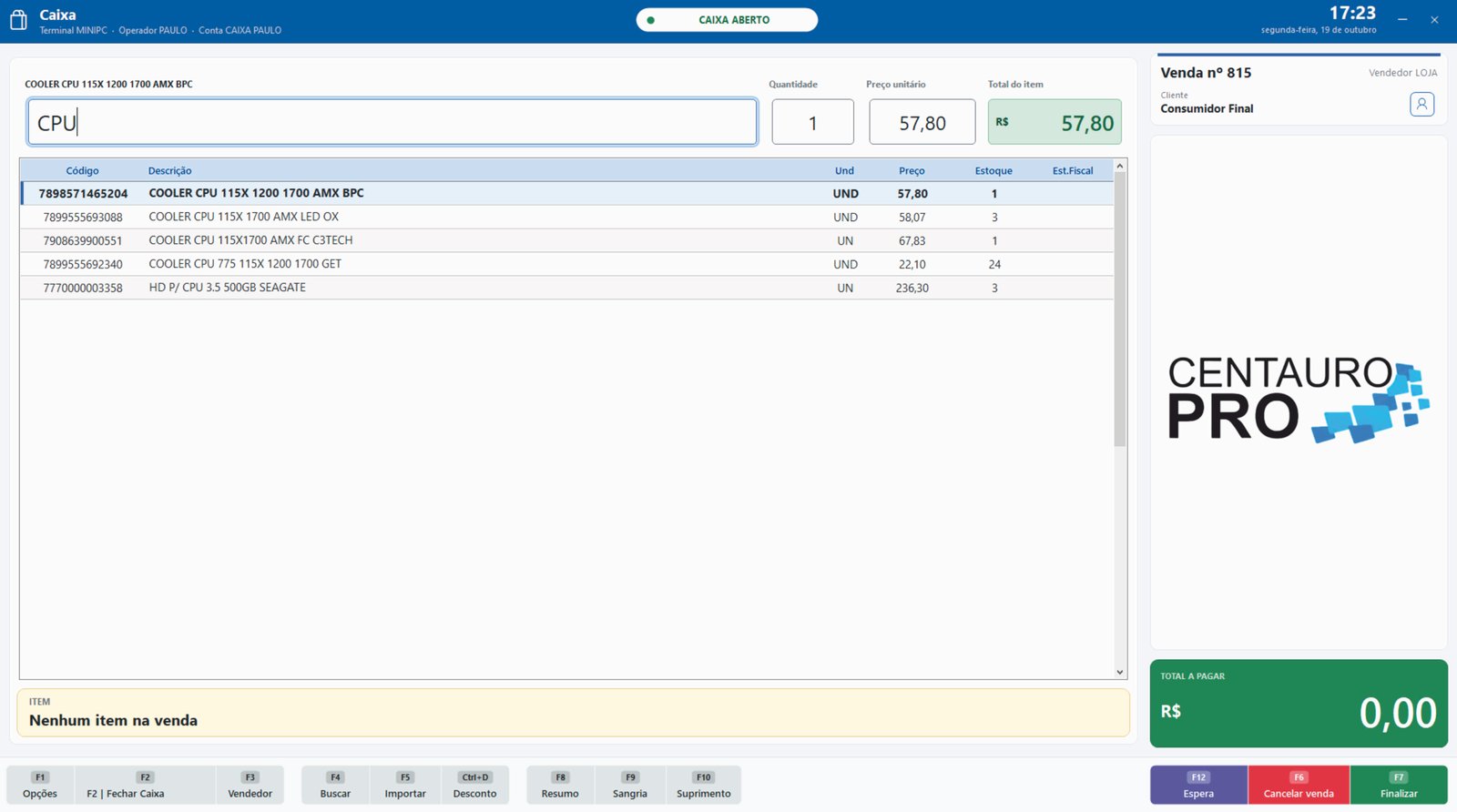The width and height of the screenshot is (1457, 812).
Task: Edit the Quantidade field
Action: (x=813, y=122)
